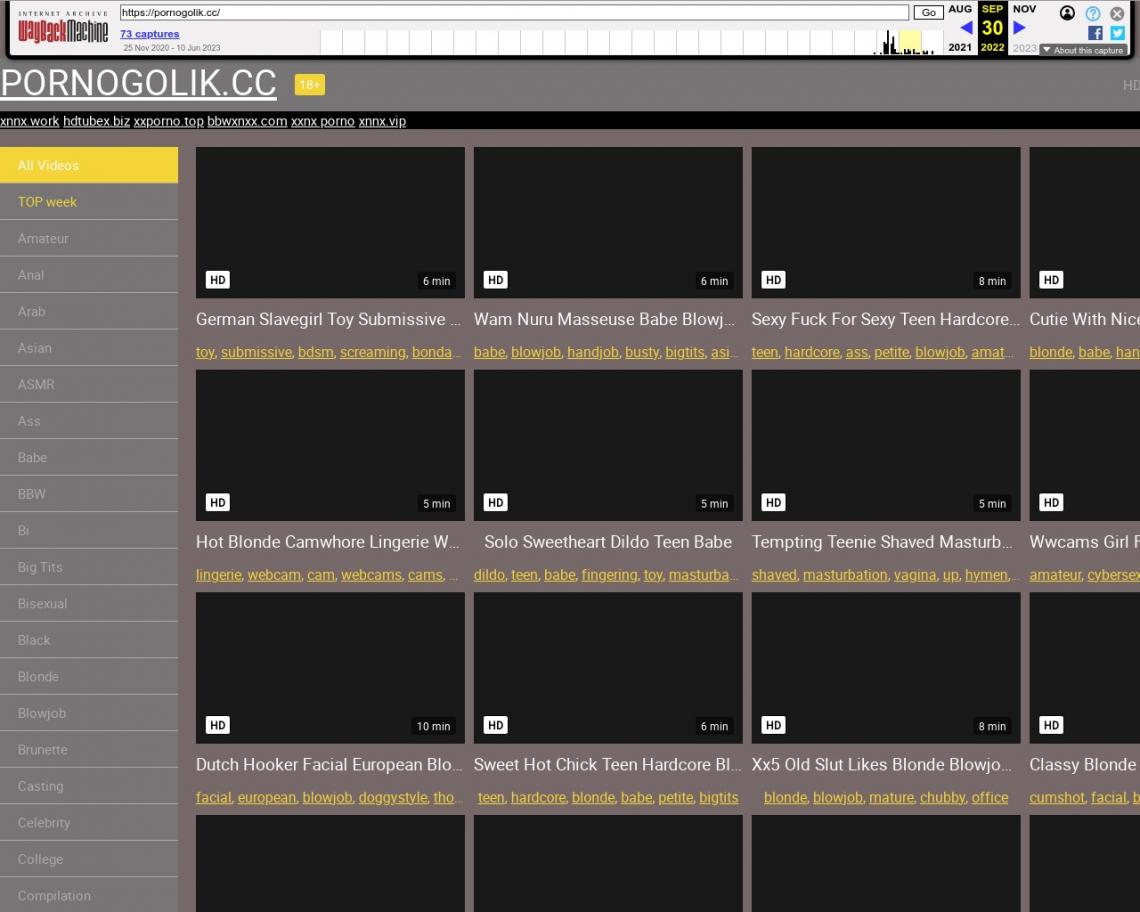Open the xnnx.work partner link
The width and height of the screenshot is (1140, 912).
point(29,121)
